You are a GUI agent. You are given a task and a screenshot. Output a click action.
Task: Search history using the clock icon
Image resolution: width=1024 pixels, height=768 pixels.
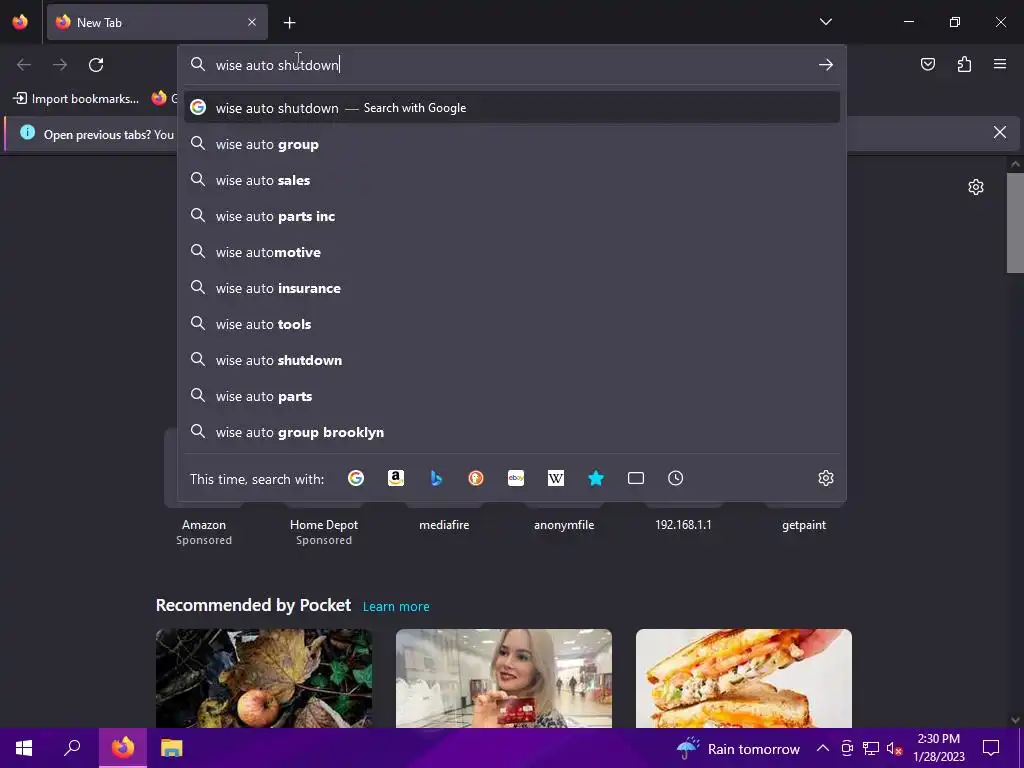click(675, 478)
